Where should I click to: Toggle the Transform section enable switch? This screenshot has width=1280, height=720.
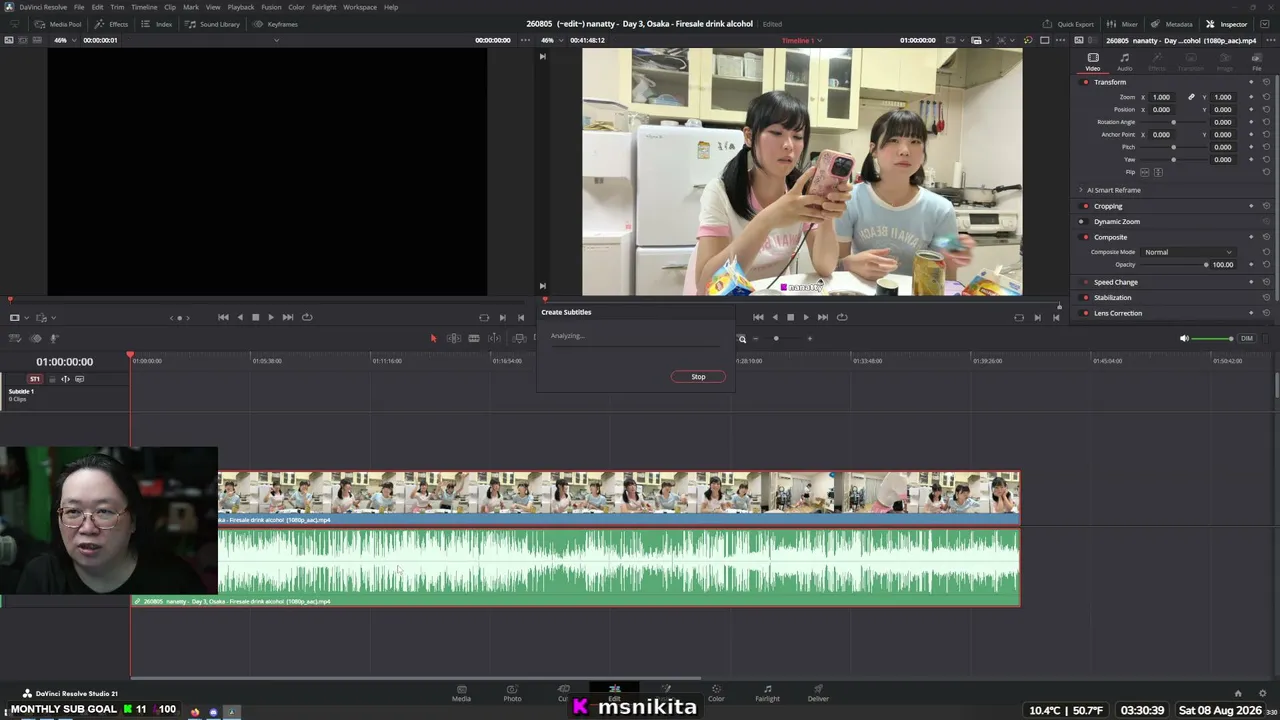[1086, 82]
